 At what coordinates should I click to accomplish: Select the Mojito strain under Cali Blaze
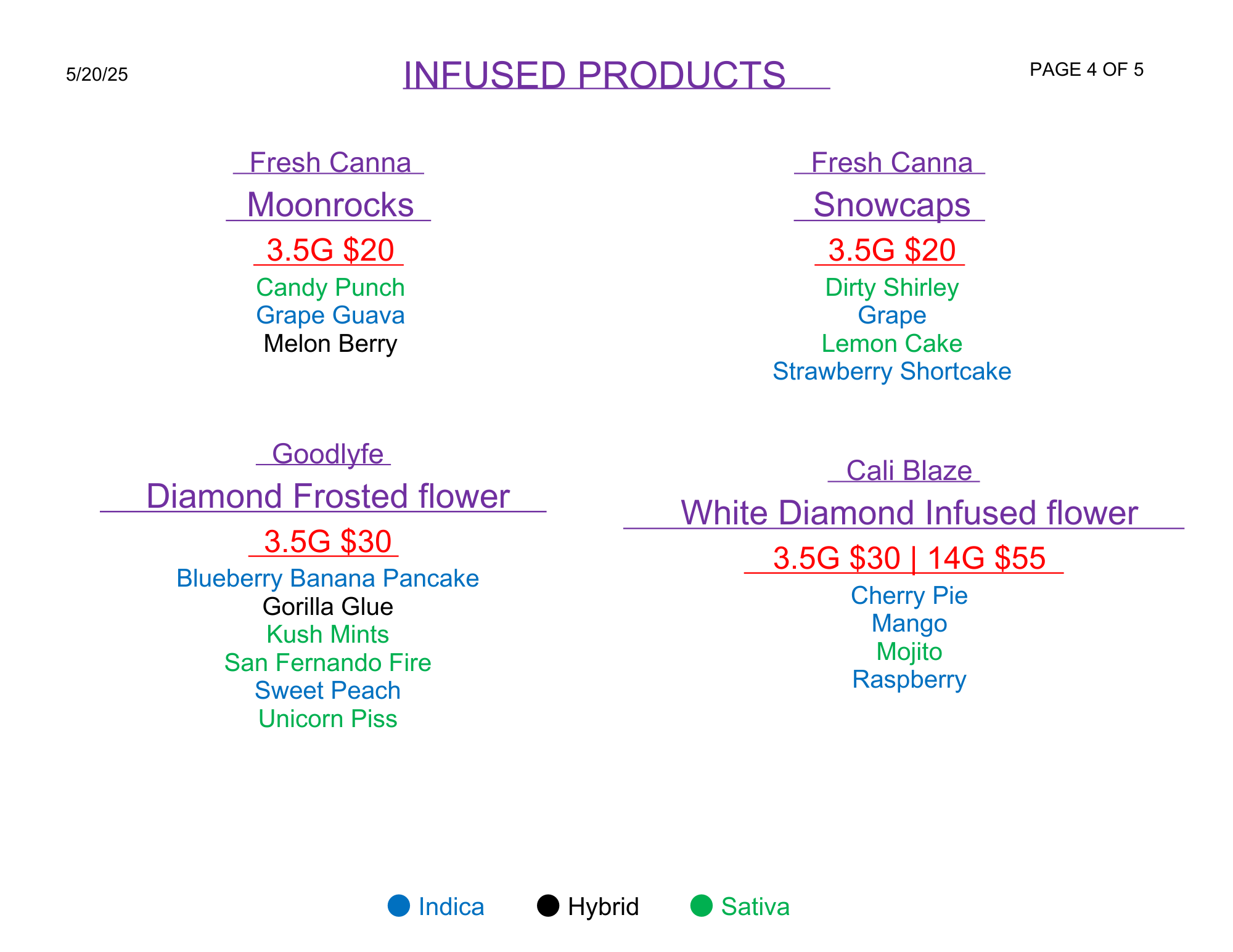point(909,652)
